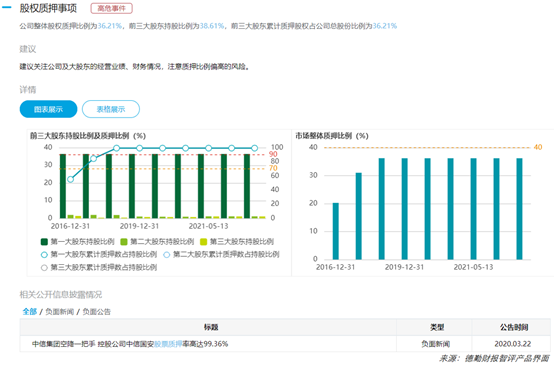Switch to 表格展示 view
554x365 pixels.
click(x=111, y=109)
